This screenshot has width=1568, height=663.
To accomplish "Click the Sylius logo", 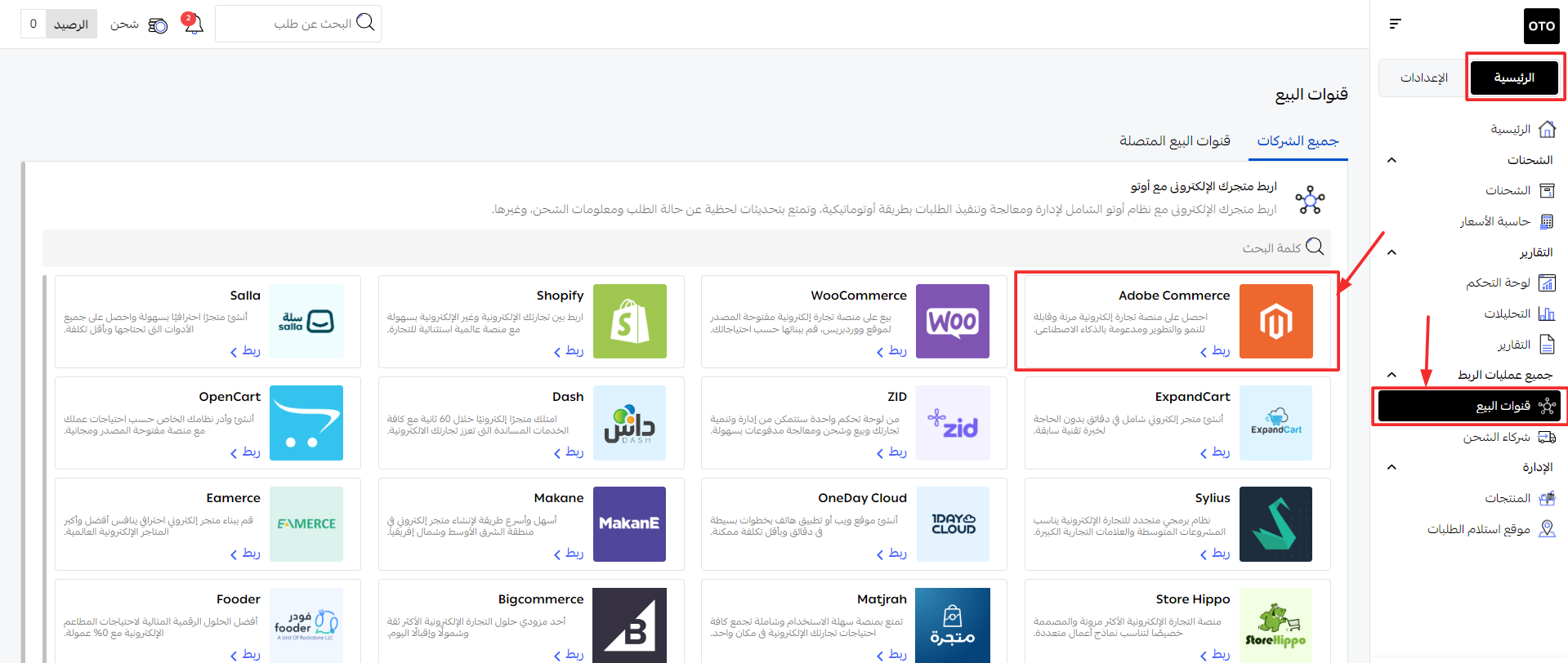I will [1275, 523].
